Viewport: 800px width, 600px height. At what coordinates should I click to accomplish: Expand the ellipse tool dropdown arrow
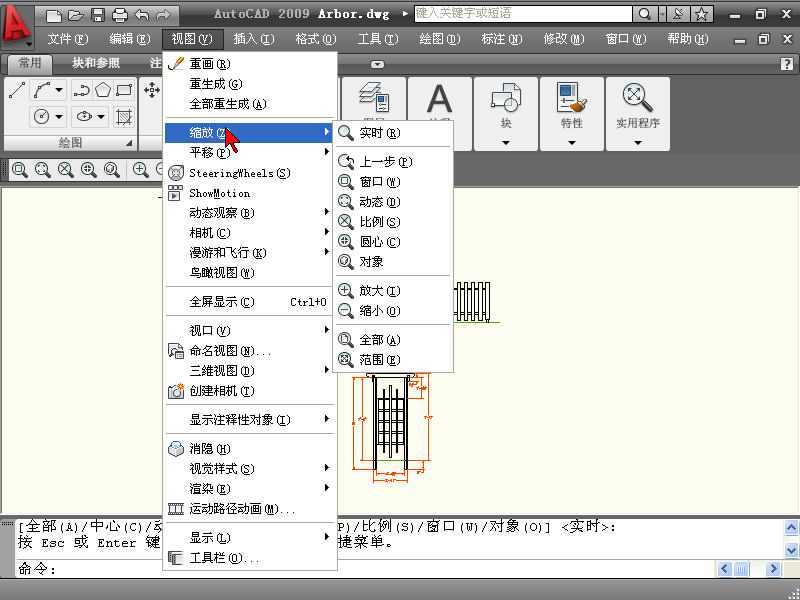coord(101,116)
